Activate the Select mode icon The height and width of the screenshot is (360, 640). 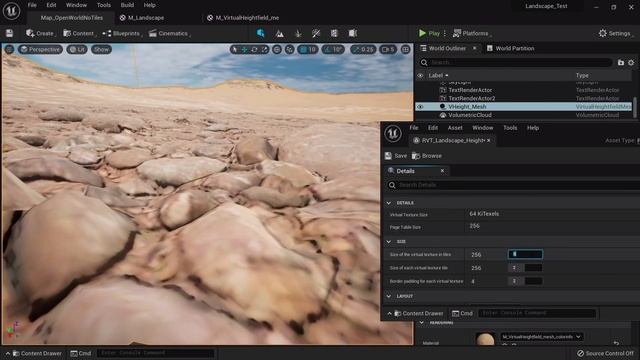pos(260,33)
